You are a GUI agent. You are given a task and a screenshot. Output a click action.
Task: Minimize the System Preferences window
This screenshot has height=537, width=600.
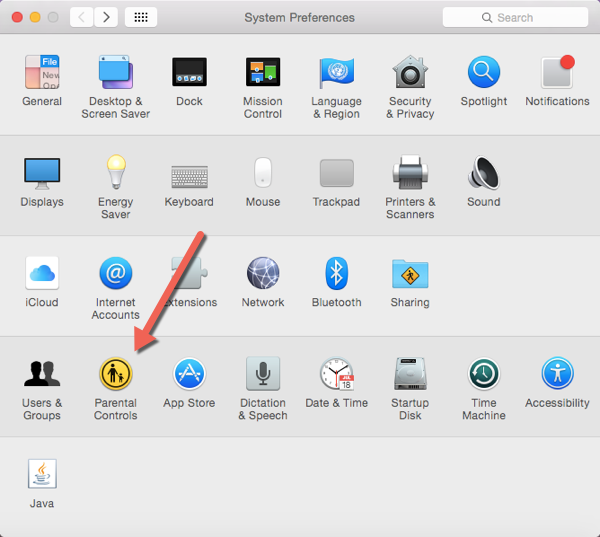[x=35, y=17]
